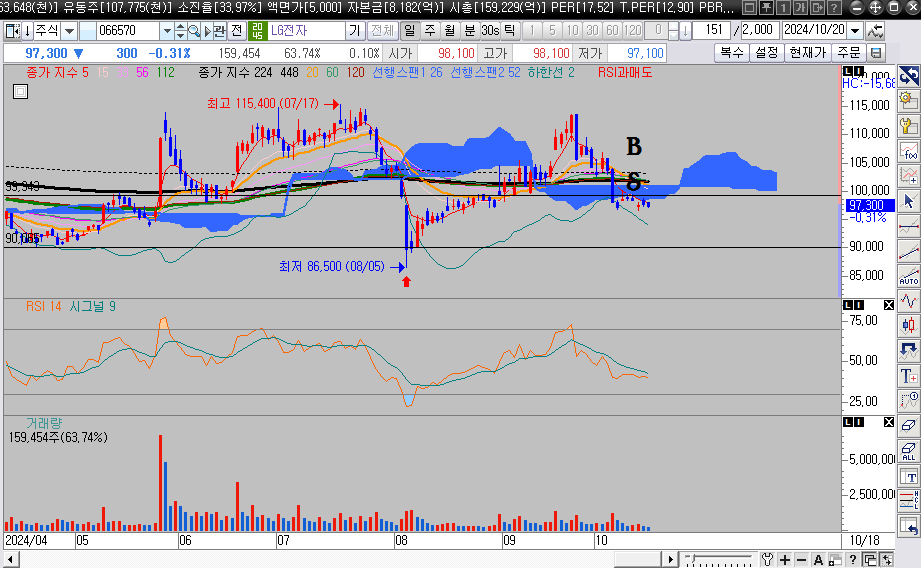Click the 관 watchlist button
This screenshot has height=568, width=921.
[x=220, y=31]
